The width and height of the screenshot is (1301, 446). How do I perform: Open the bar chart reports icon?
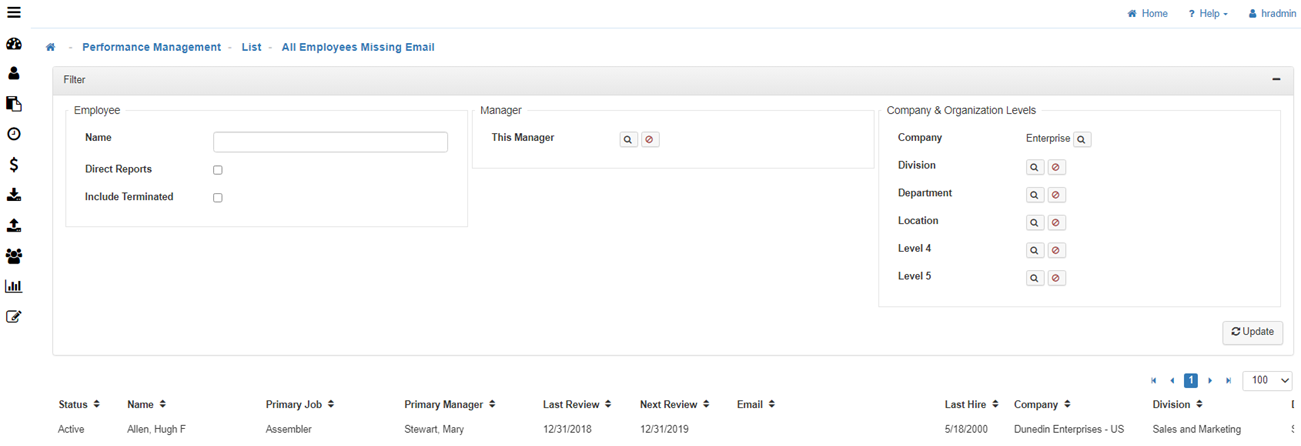(14, 286)
